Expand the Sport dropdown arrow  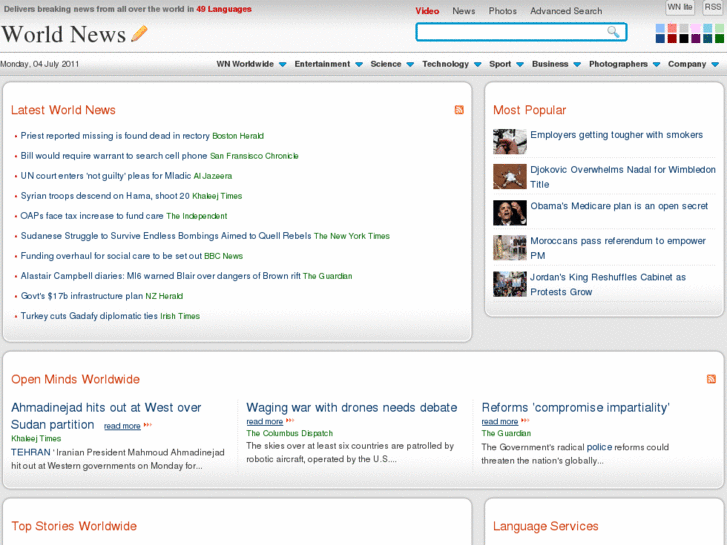click(520, 64)
